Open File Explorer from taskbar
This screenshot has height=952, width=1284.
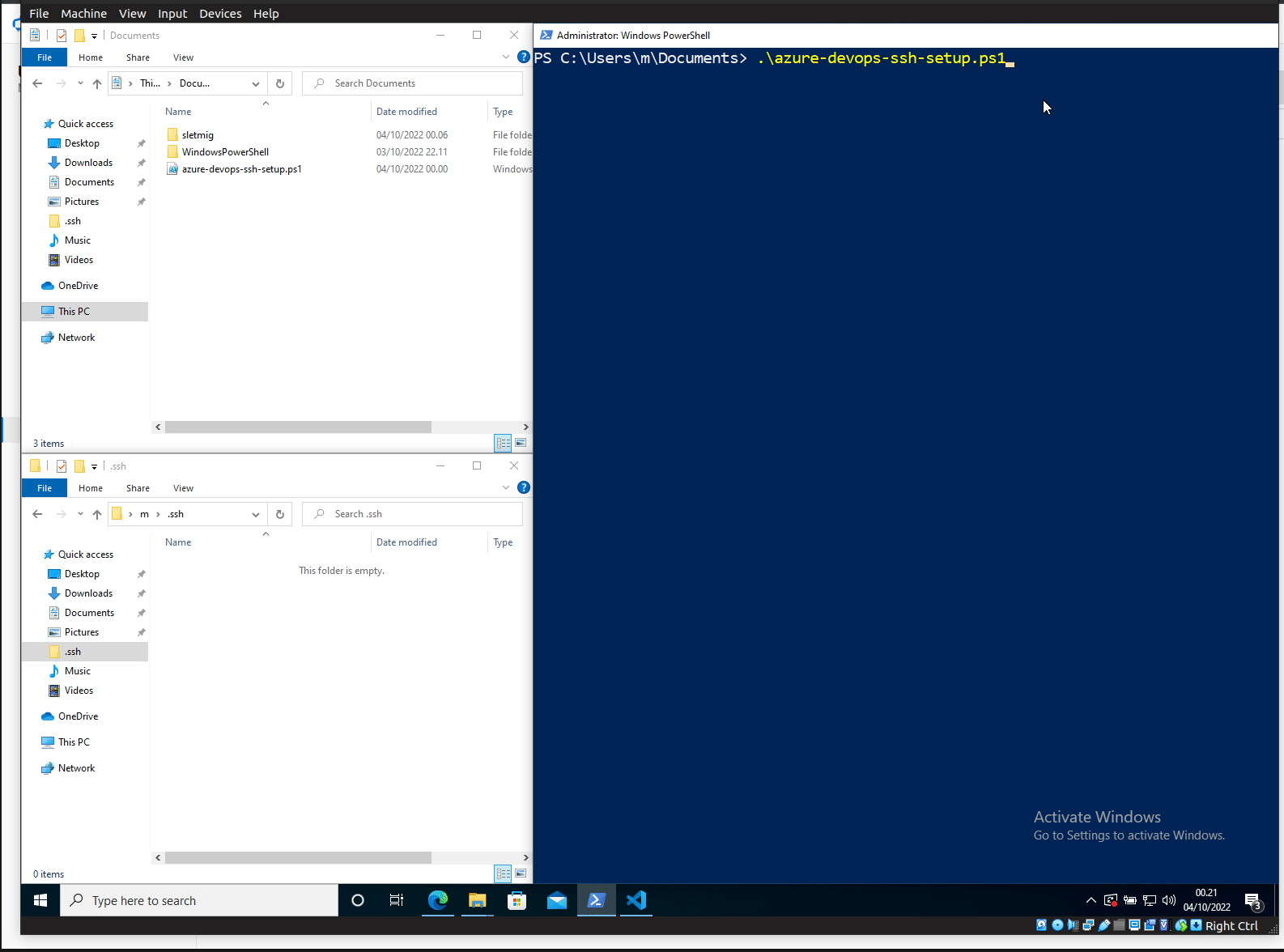coord(478,900)
